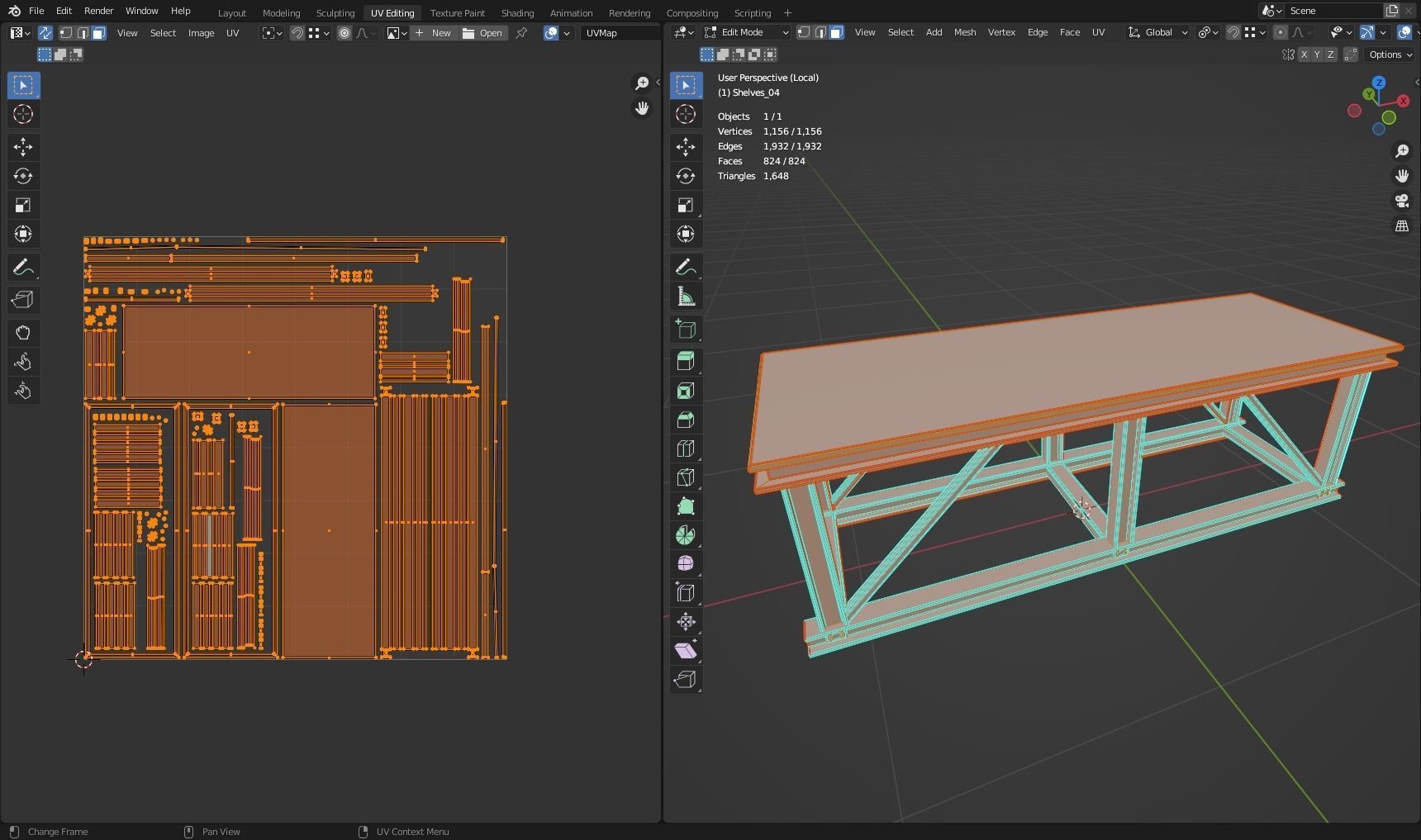Select the Shrink/Fatten tool
The width and height of the screenshot is (1421, 840).
pyautogui.click(x=686, y=621)
